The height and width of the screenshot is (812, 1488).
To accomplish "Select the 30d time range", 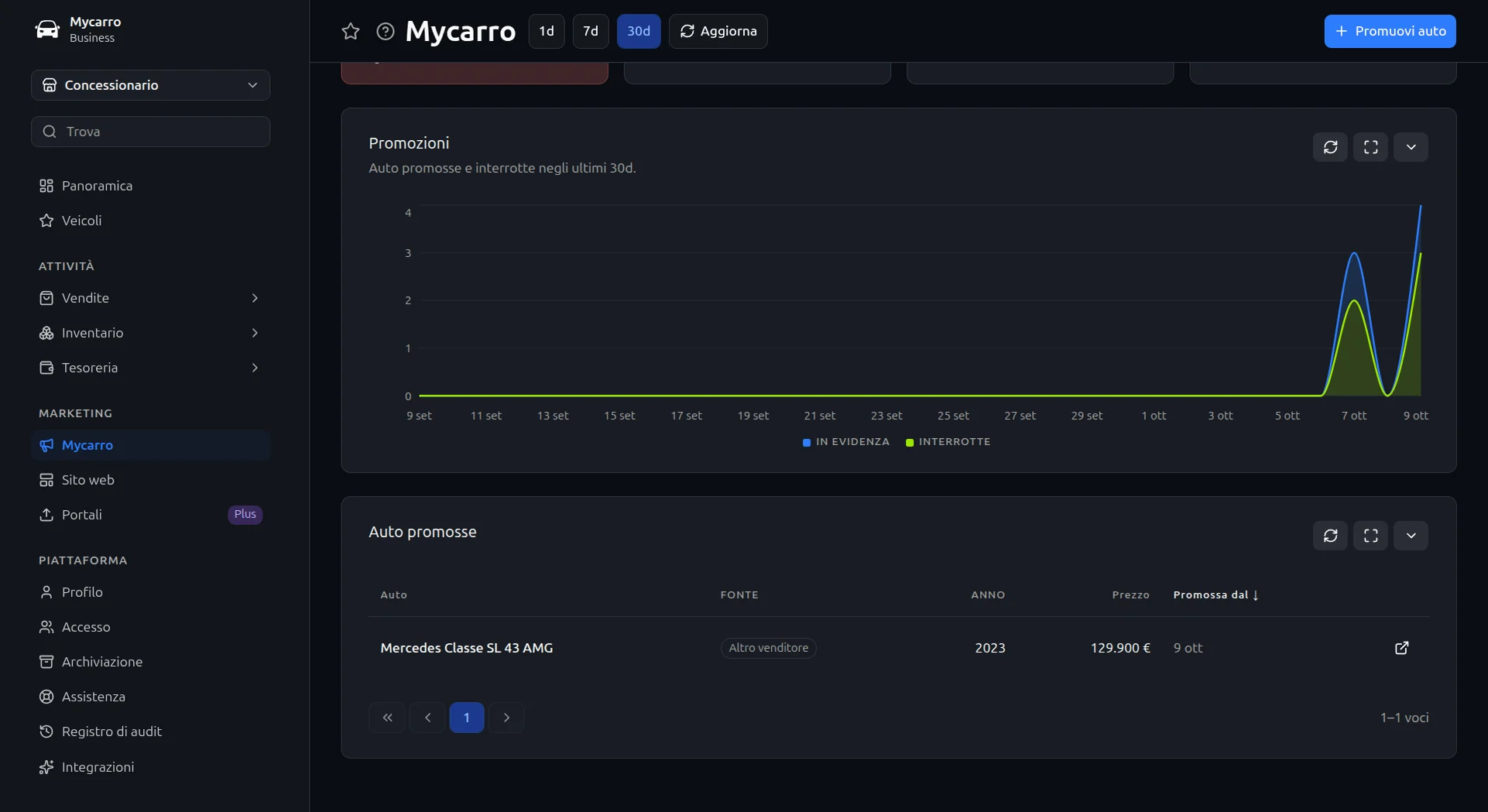I will tap(639, 31).
